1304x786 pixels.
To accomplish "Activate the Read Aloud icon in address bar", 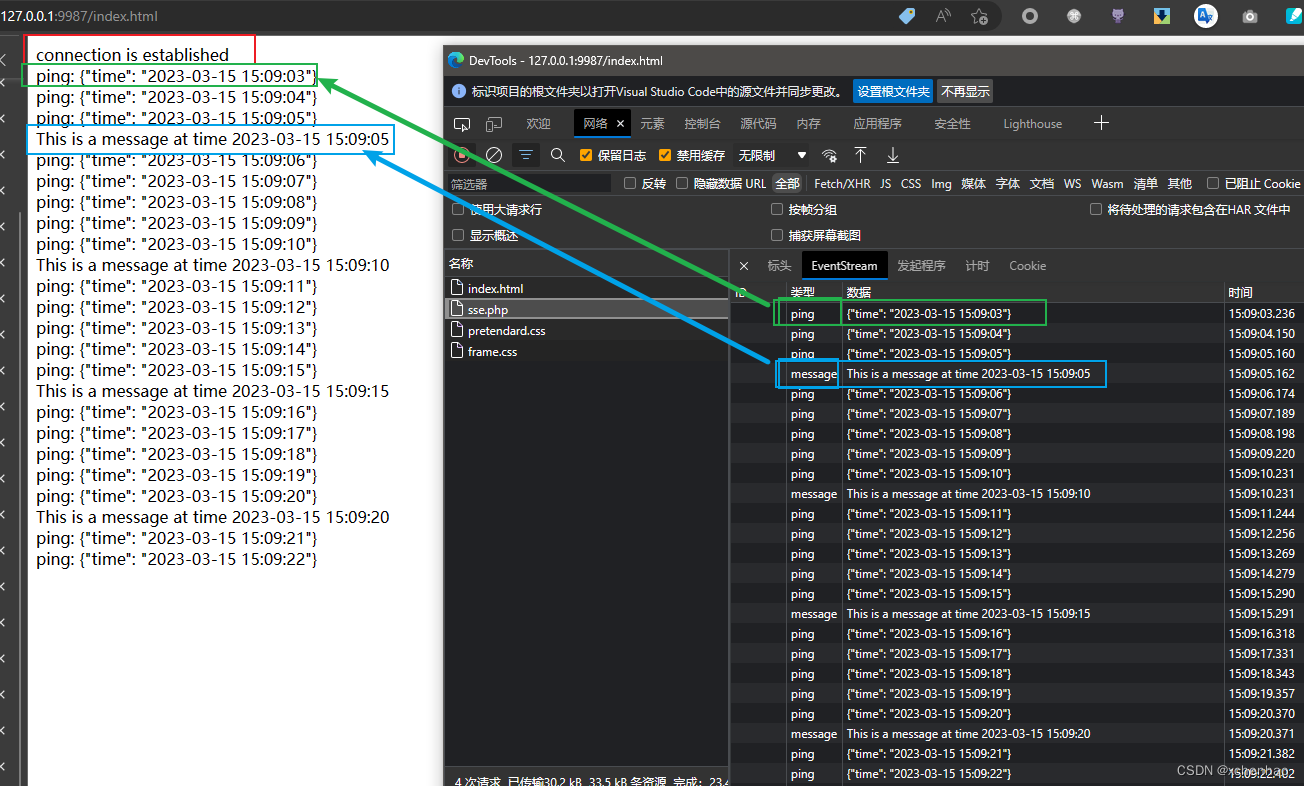I will 943,16.
